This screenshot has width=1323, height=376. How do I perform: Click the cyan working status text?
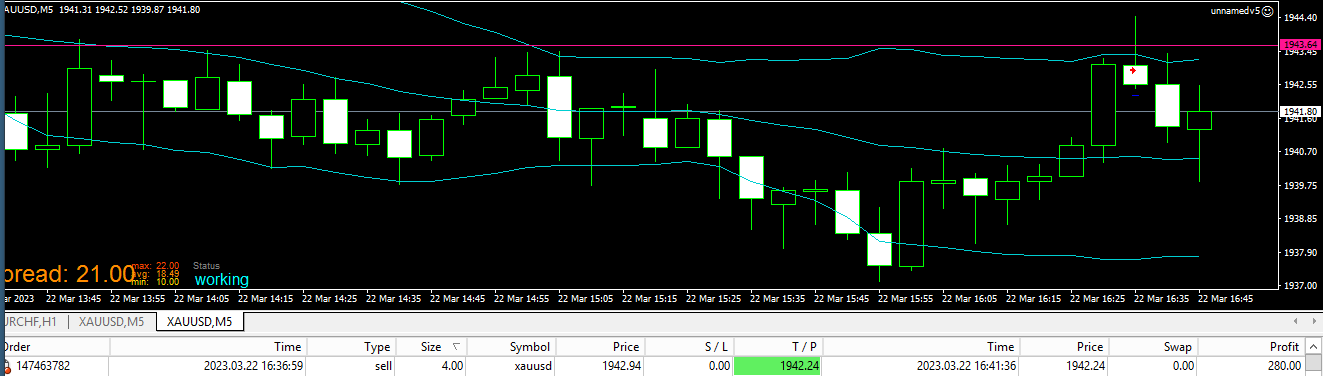221,280
